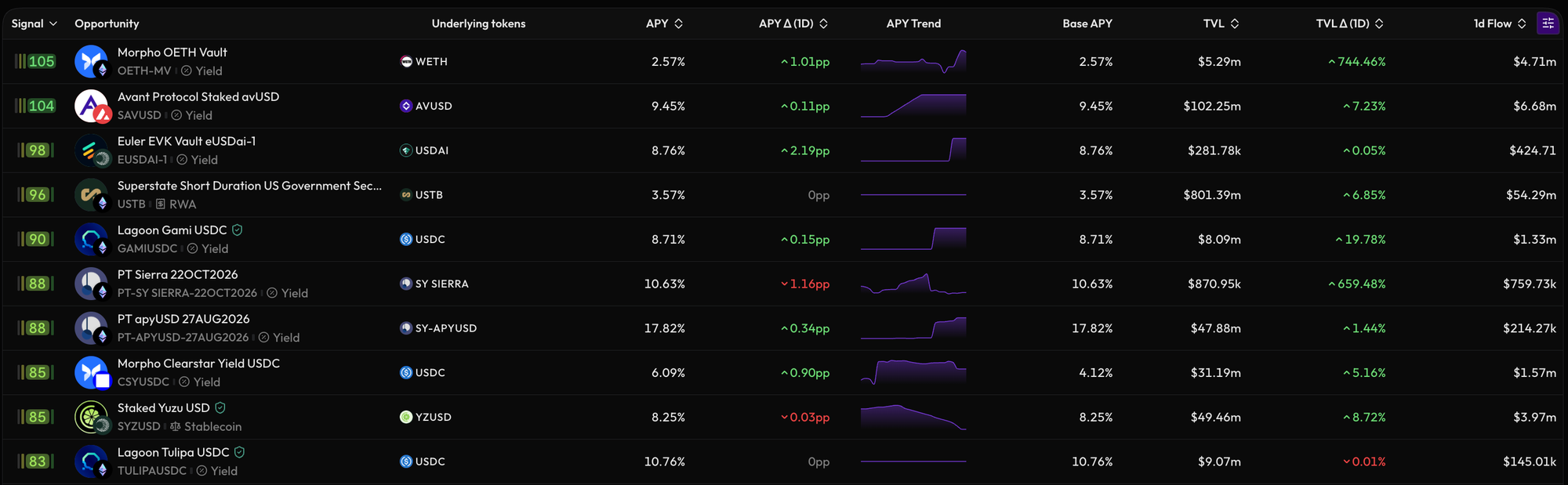Click the USDAI token icon
The height and width of the screenshot is (485, 1568).
tap(406, 150)
